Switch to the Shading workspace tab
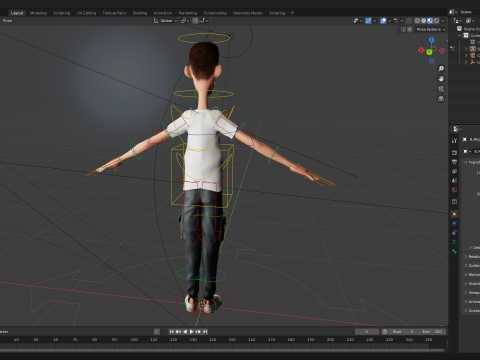 140,13
